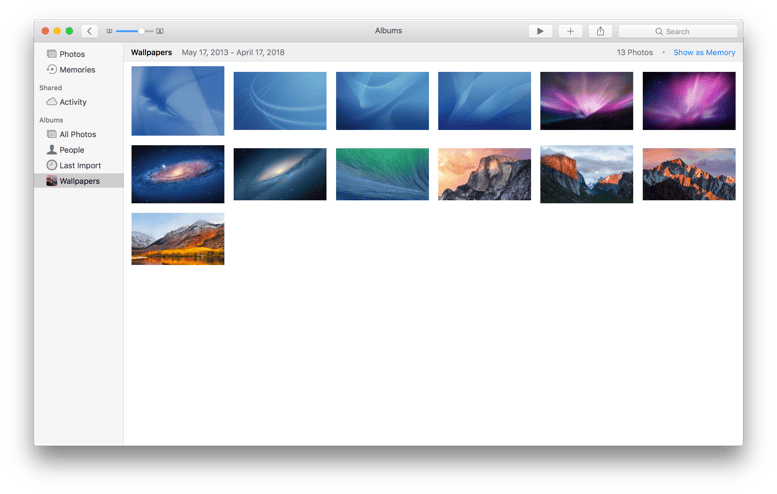Click the Wallpapers album thumbnail icon
This screenshot has width=777, height=494.
coord(52,181)
